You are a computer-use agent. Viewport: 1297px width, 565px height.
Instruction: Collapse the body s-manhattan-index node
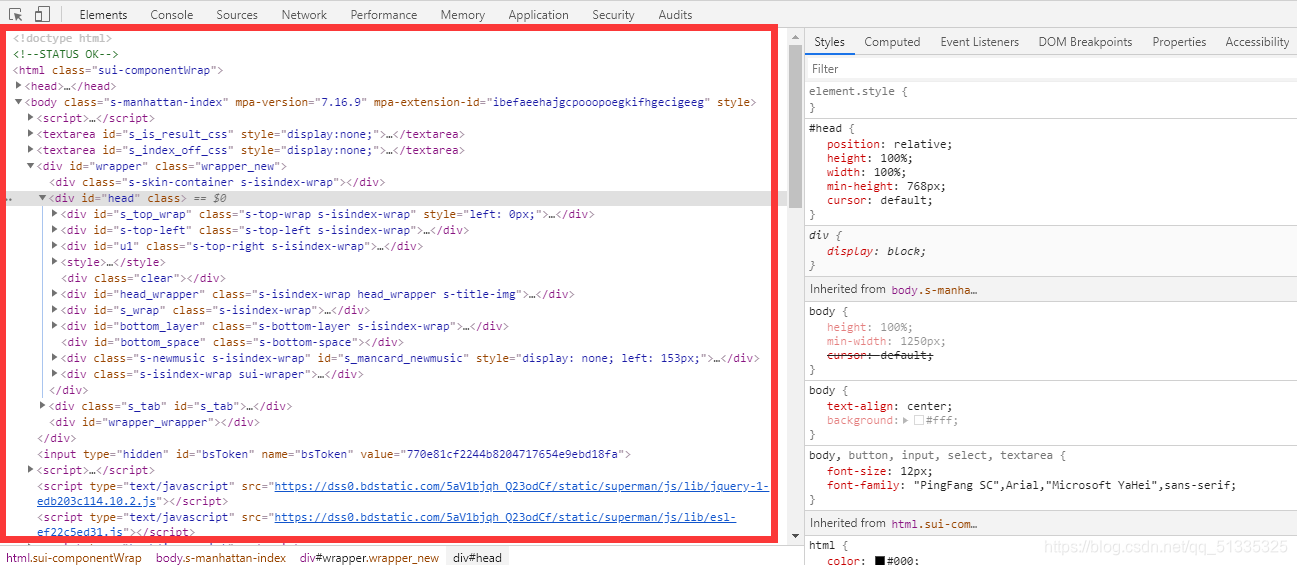[19, 102]
